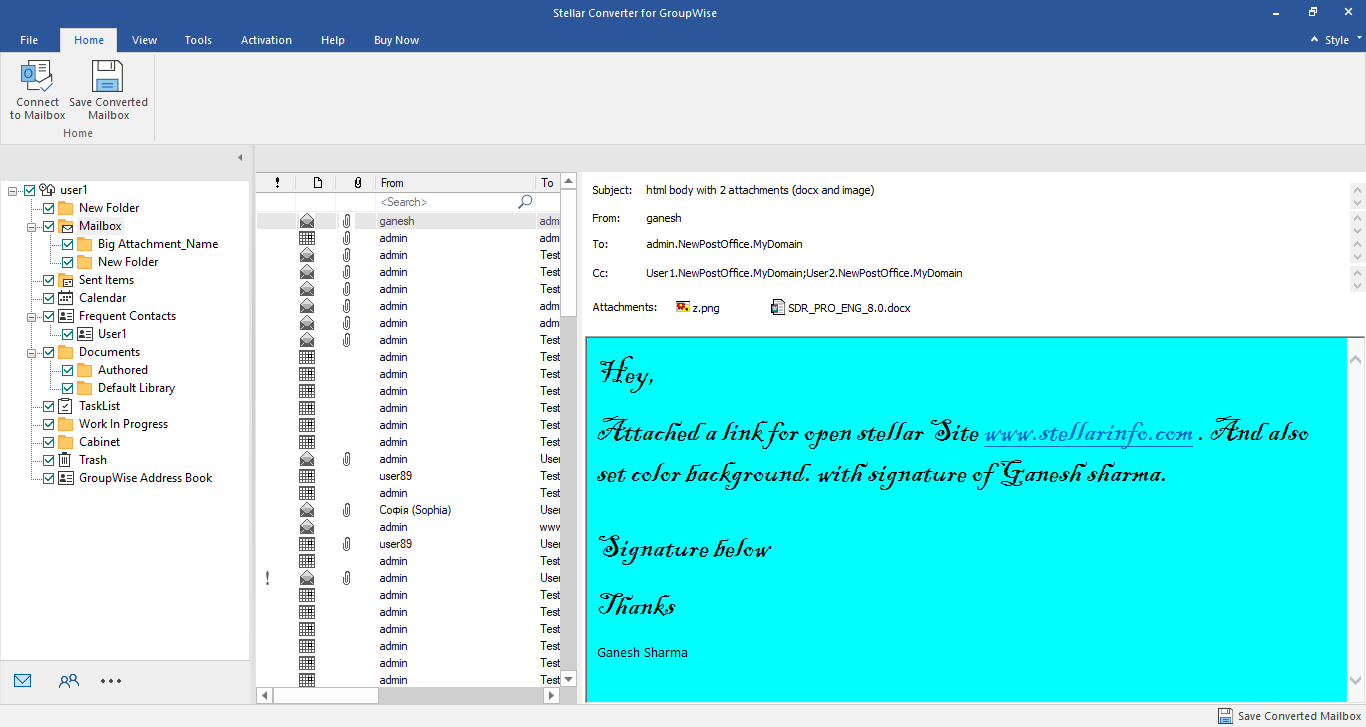The height and width of the screenshot is (727, 1366).
Task: Click the message list horizontal scrollbar thumb
Action: (x=326, y=695)
